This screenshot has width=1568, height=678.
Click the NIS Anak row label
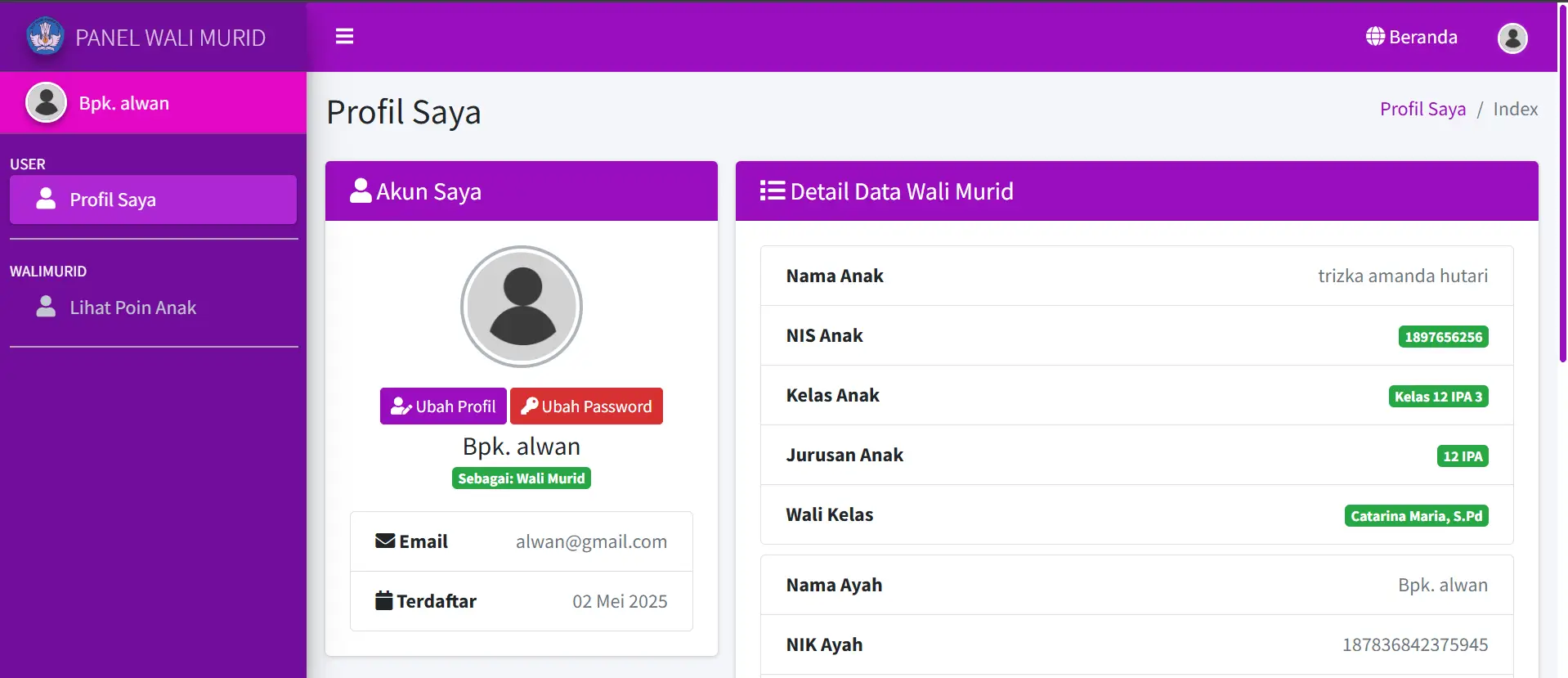point(824,335)
